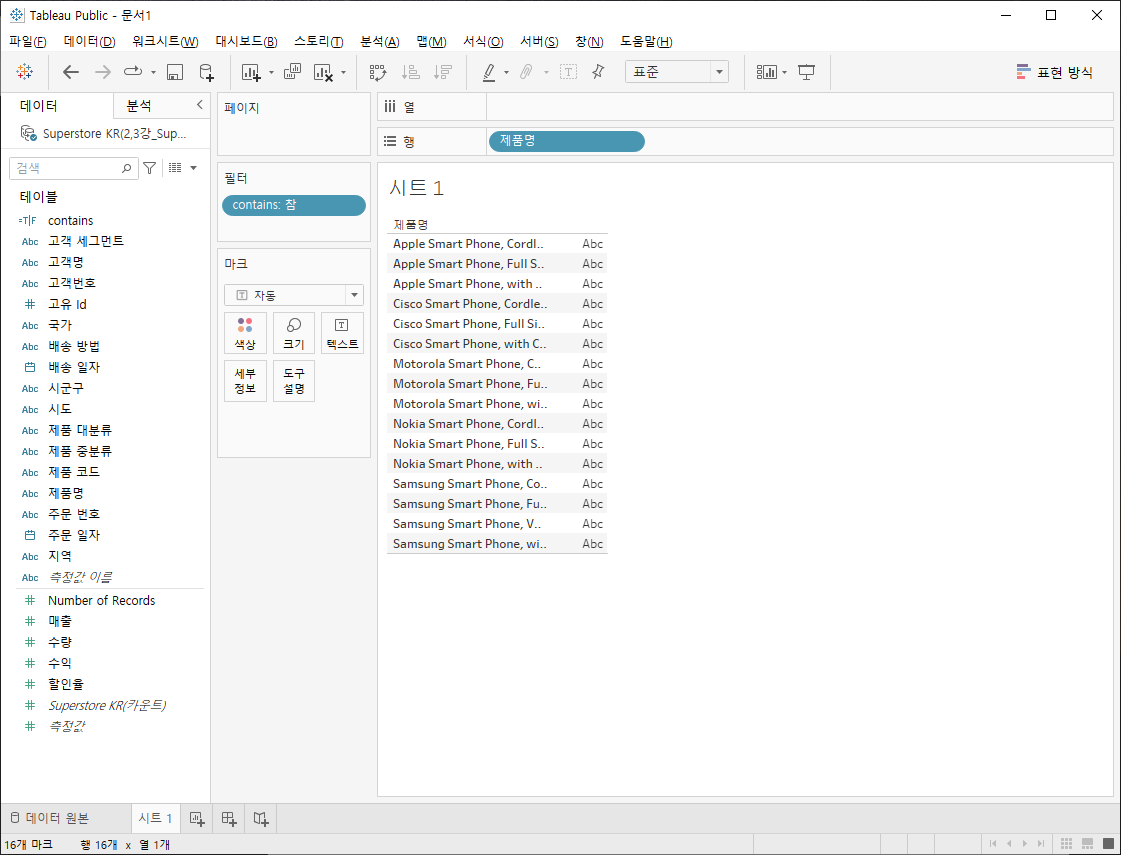Click the new story tab icon
1121x855 pixels.
tap(261, 819)
